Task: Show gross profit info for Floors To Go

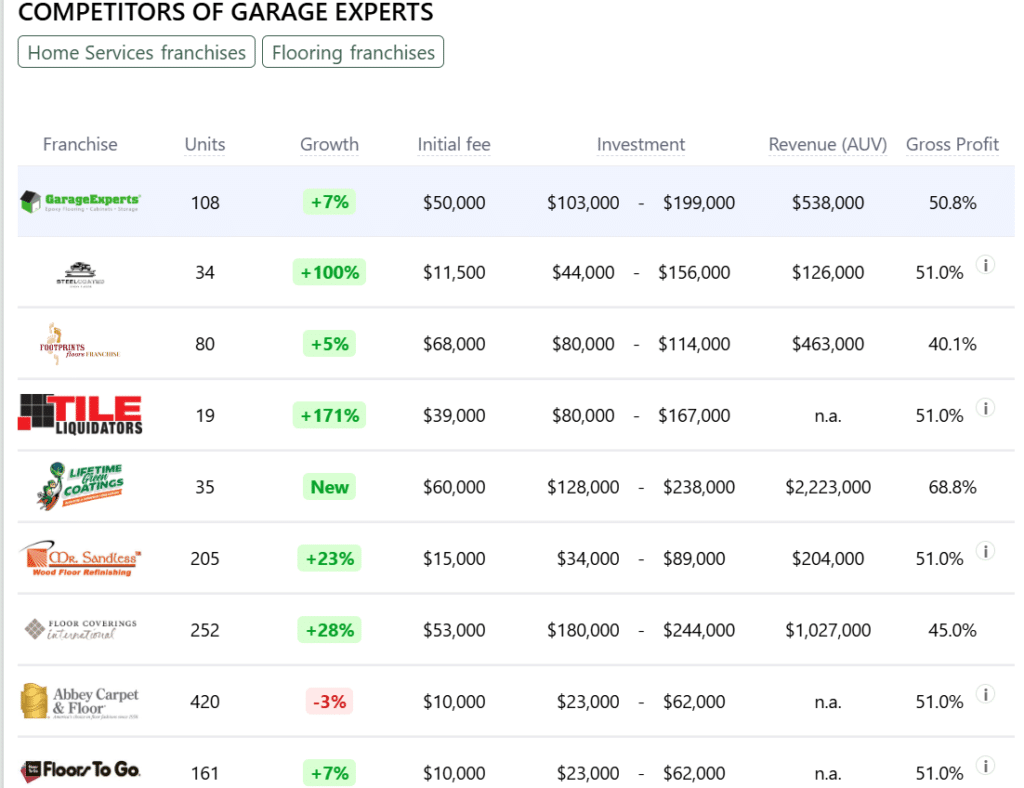Action: coord(985,765)
